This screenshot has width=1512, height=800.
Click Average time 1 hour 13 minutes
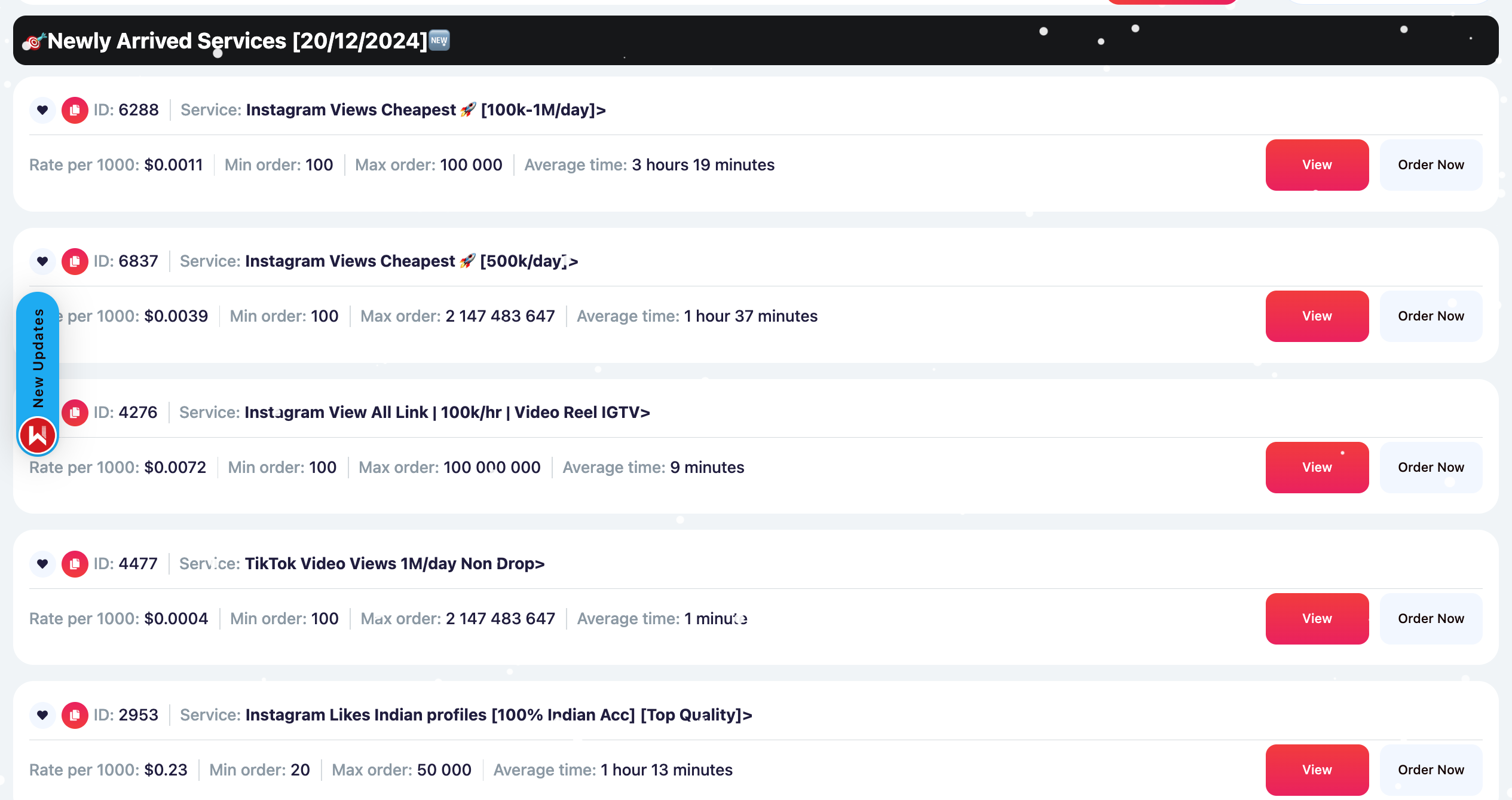point(666,770)
